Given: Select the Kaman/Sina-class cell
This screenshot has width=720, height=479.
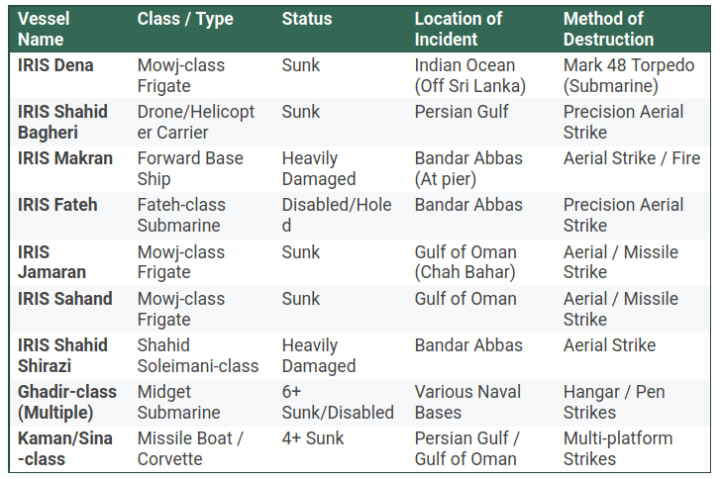Looking at the screenshot, I should click(x=65, y=449).
